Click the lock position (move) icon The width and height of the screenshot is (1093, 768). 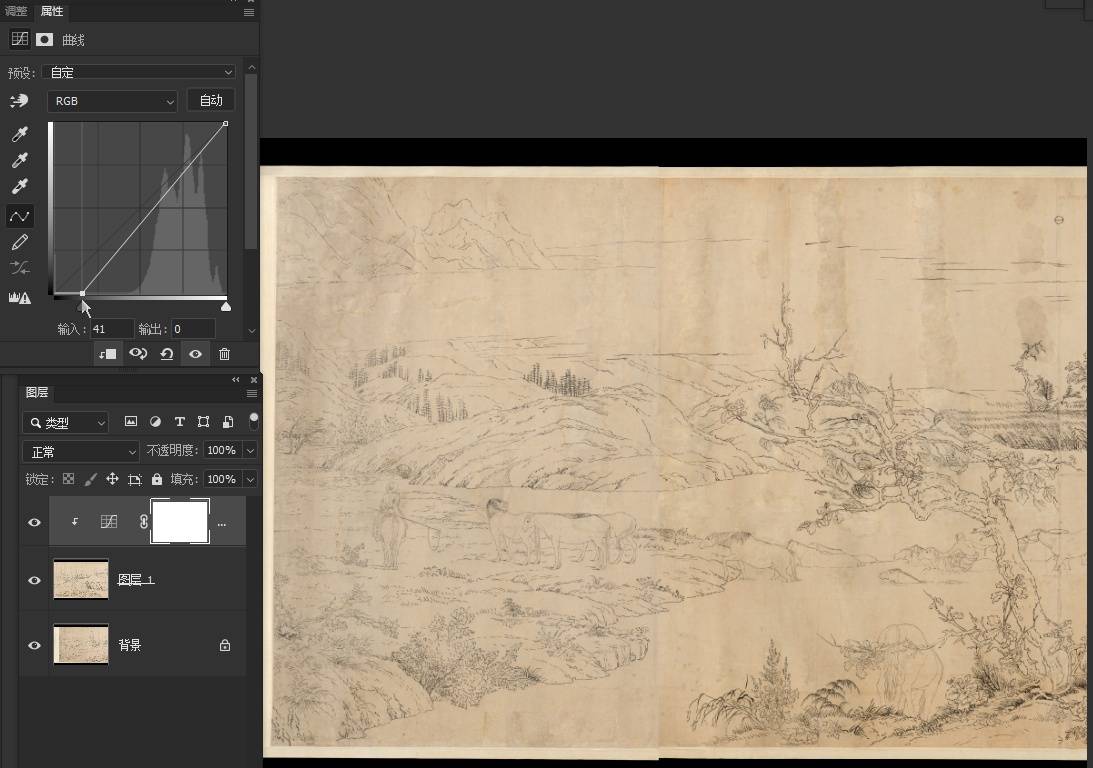pos(112,479)
